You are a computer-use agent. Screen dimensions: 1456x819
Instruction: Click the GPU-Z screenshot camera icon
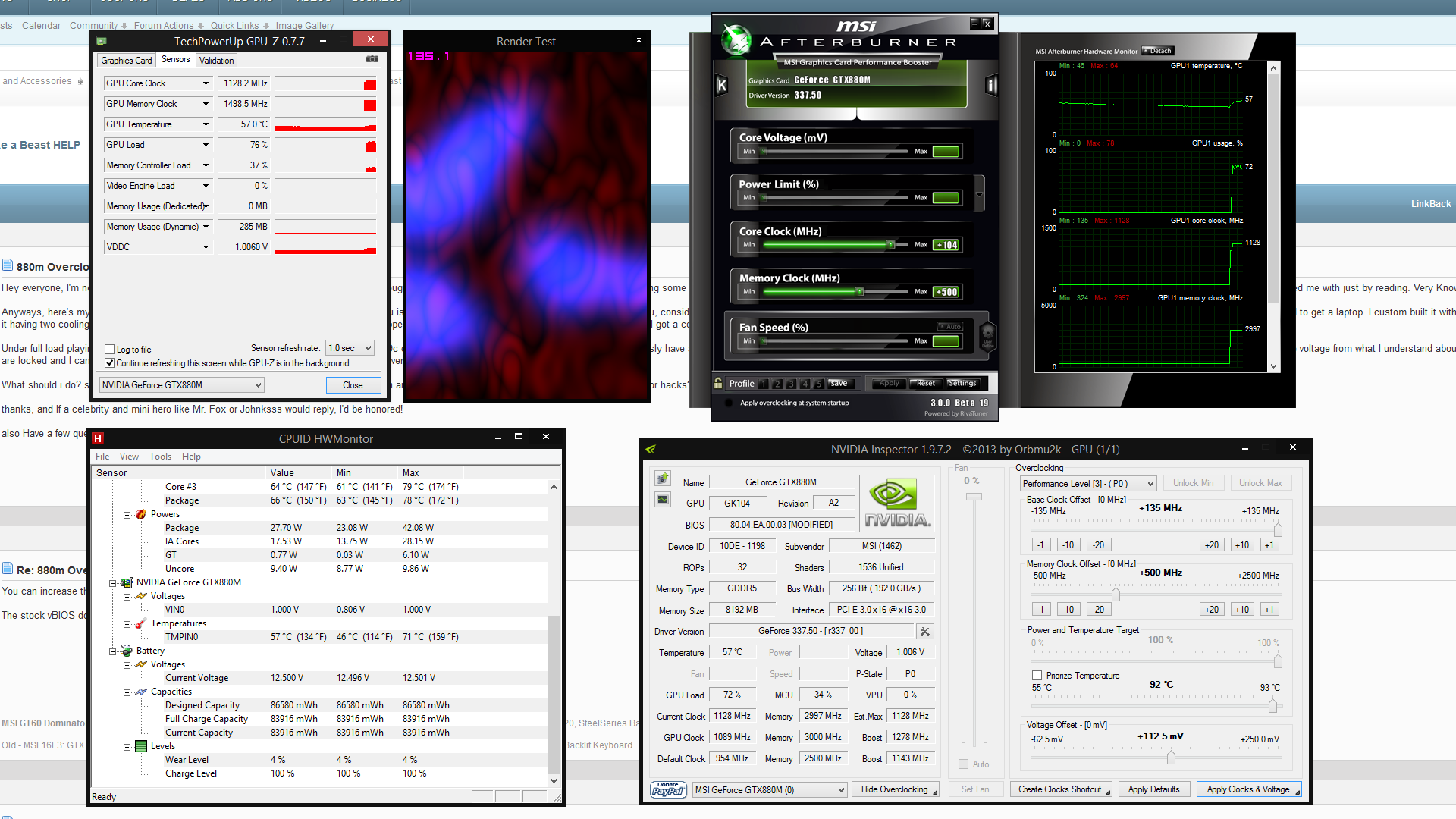point(372,59)
